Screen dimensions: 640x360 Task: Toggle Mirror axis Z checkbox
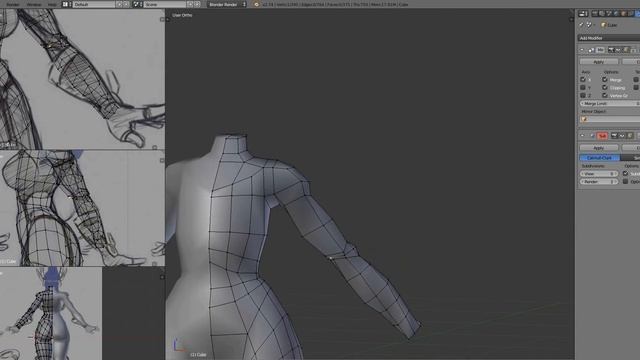(583, 95)
